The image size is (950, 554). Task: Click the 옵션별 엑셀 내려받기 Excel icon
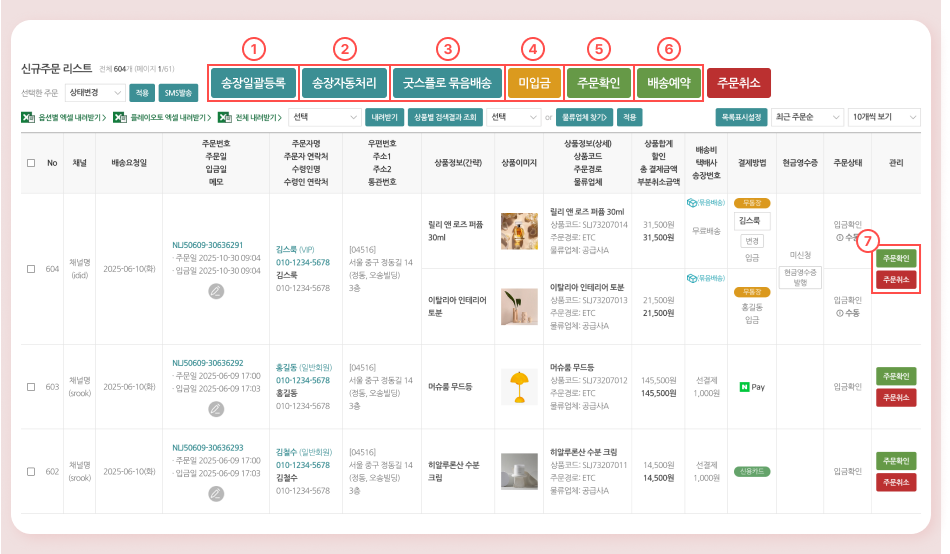(27, 118)
